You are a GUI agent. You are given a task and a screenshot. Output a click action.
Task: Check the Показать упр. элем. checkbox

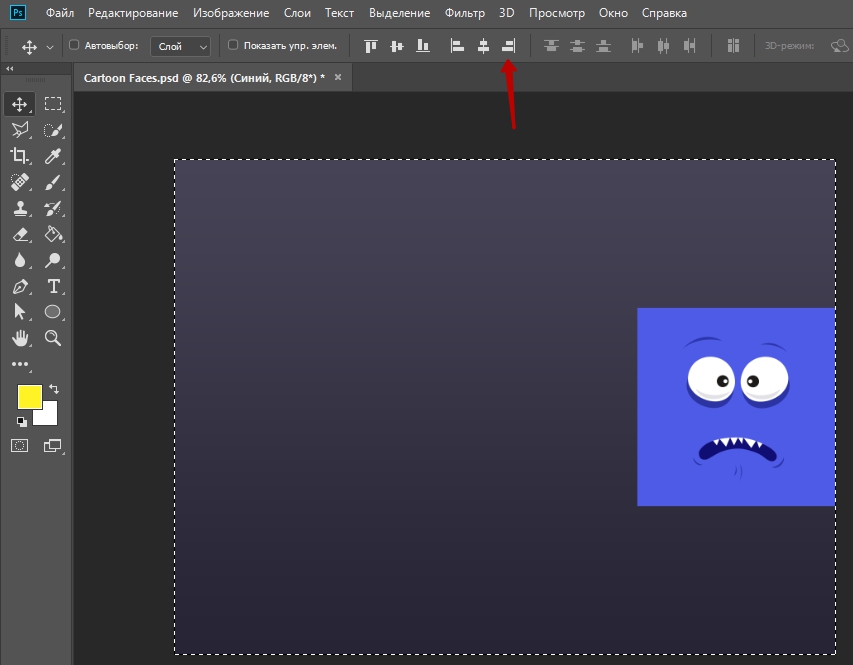233,46
